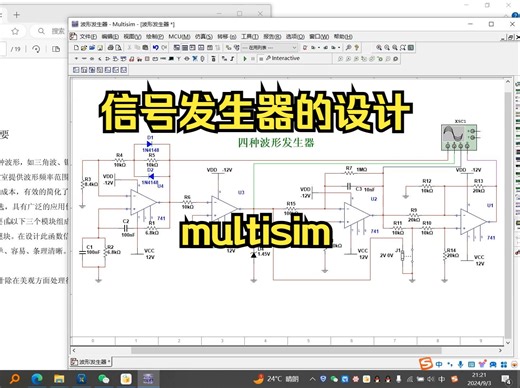Image resolution: width=520 pixels, height=388 pixels.
Task: Open the 仿真(S) menu
Action: click(x=204, y=36)
